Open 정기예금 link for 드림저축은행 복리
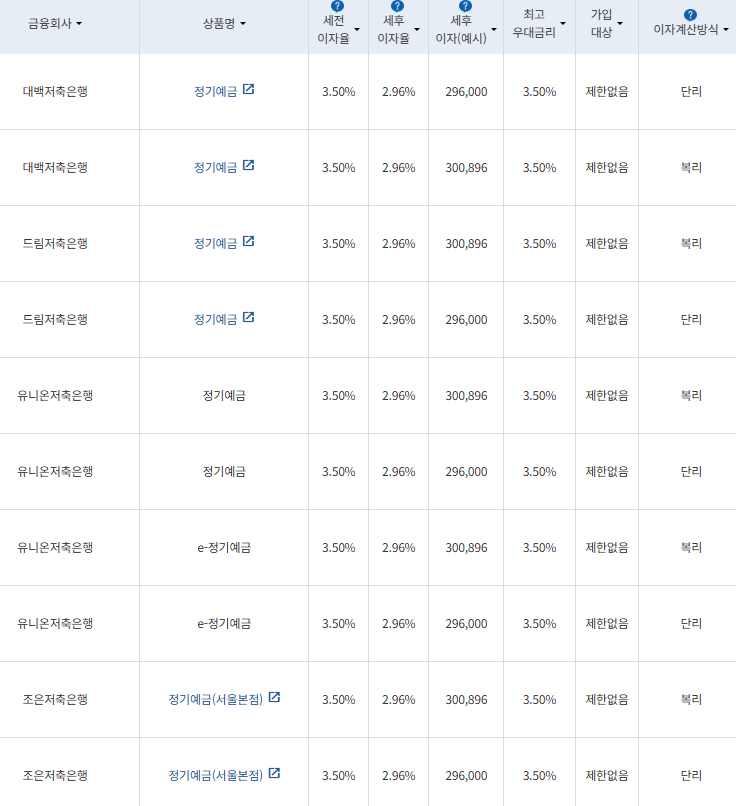This screenshot has width=736, height=806. pos(215,244)
